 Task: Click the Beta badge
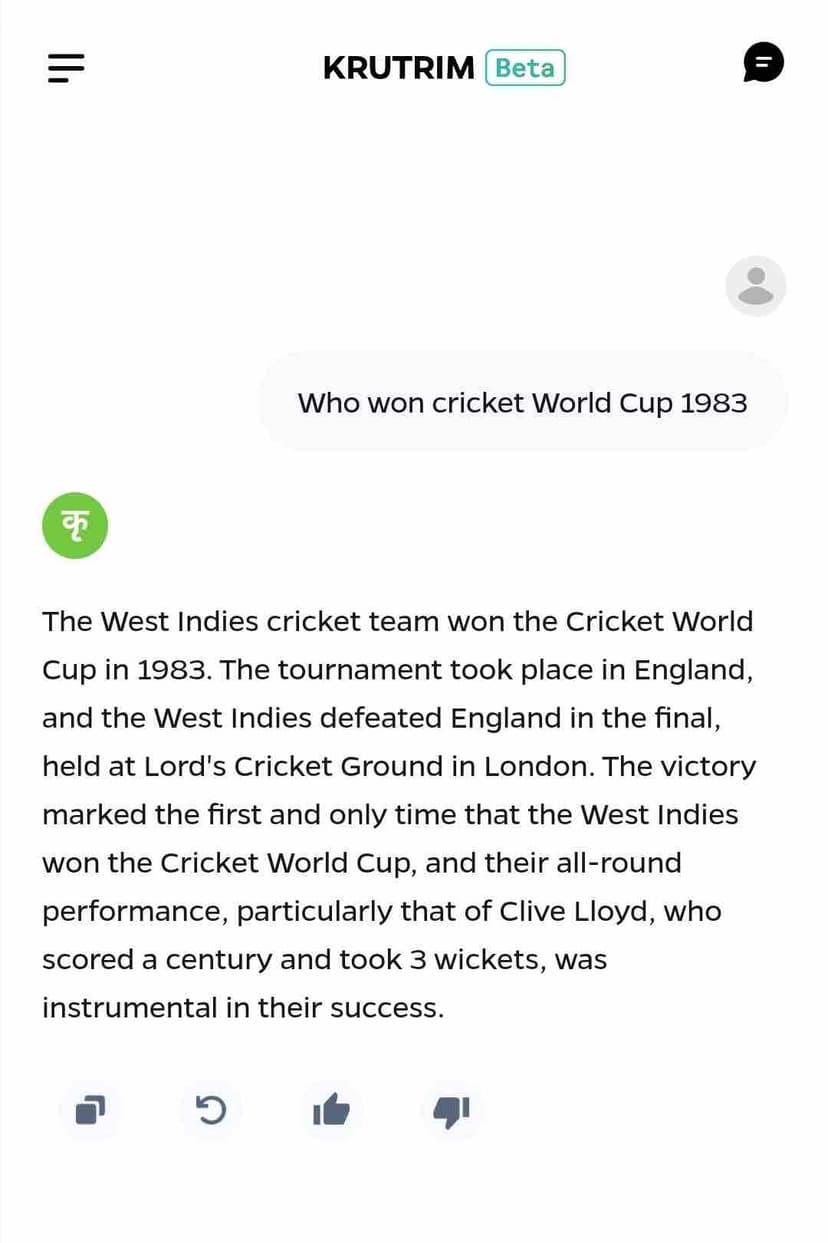point(525,68)
